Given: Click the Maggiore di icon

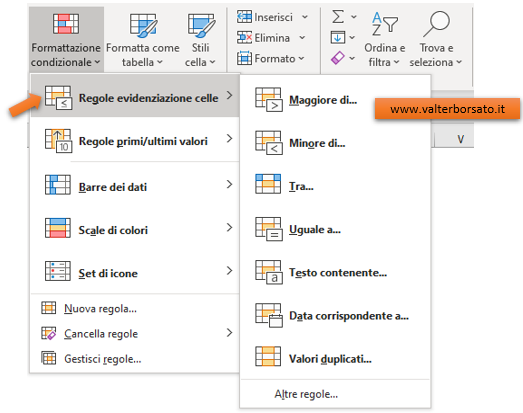Looking at the screenshot, I should (x=269, y=99).
